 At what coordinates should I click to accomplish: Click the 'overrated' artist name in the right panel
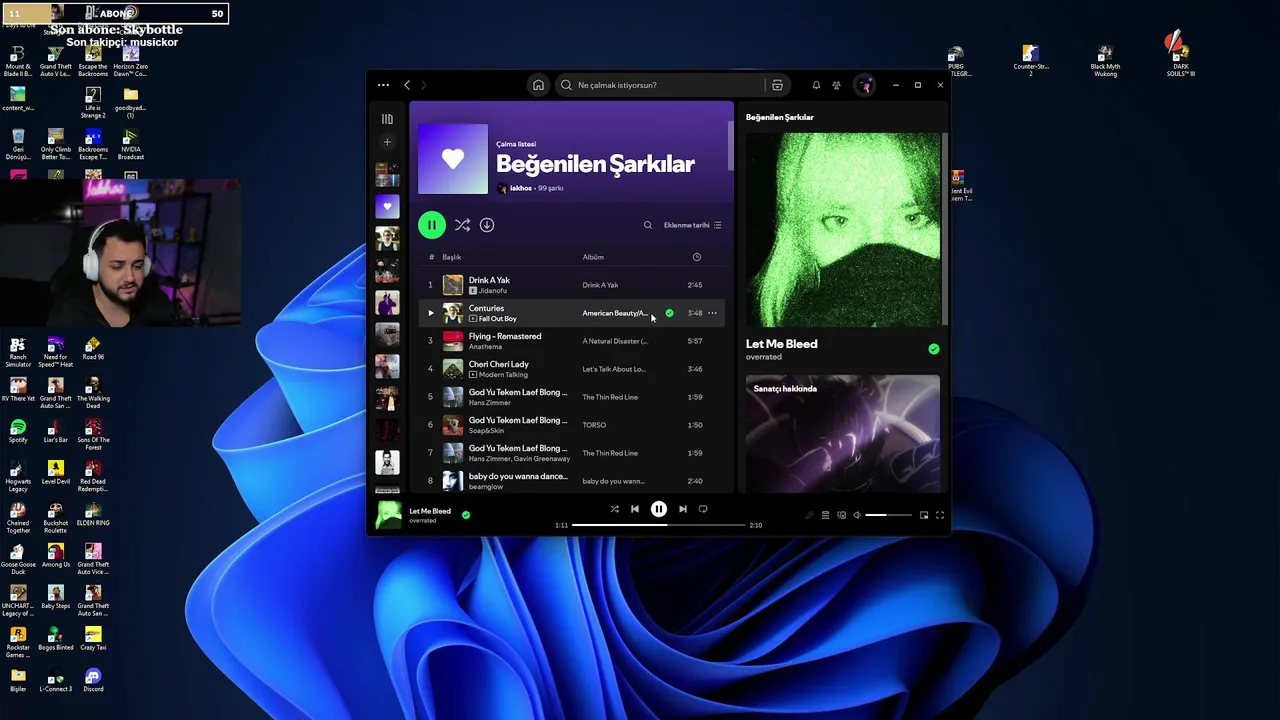pyautogui.click(x=764, y=357)
